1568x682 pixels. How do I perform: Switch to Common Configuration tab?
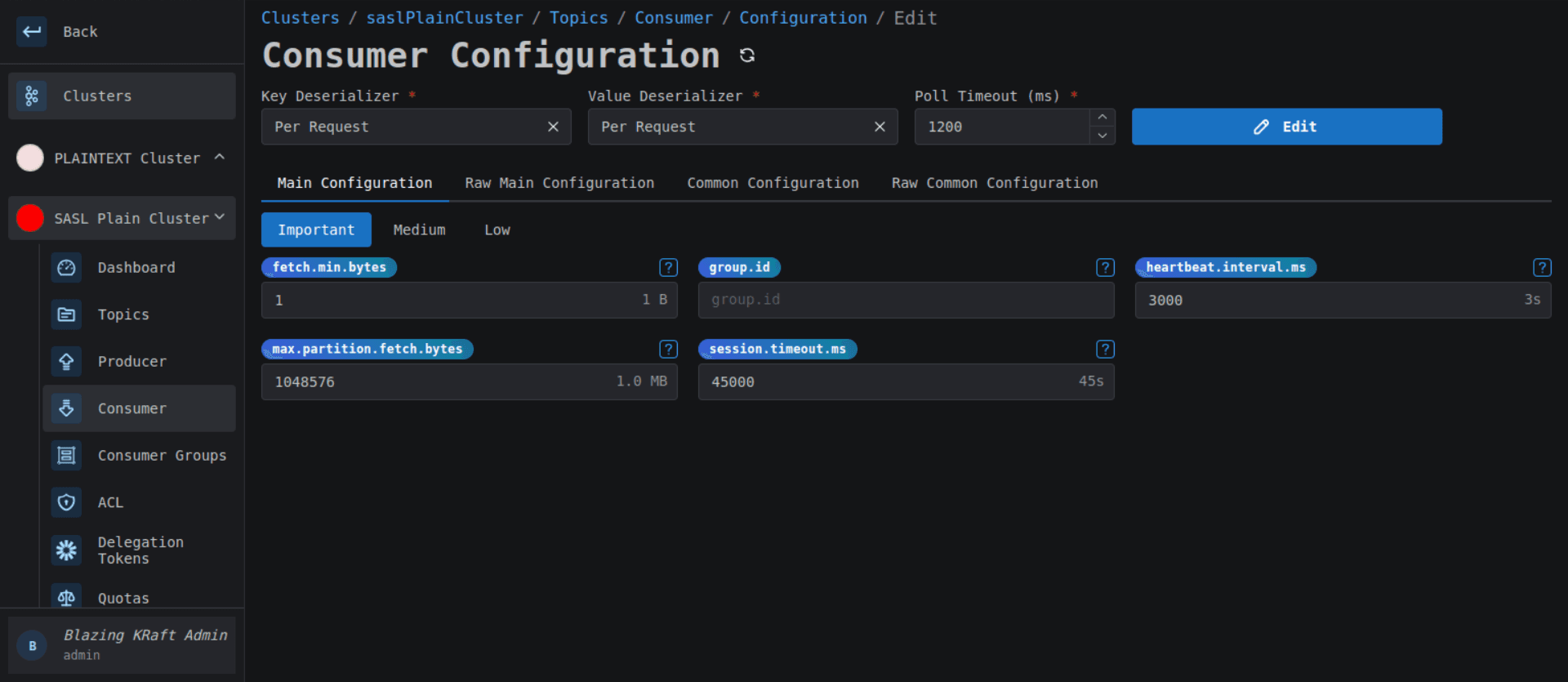(x=773, y=183)
